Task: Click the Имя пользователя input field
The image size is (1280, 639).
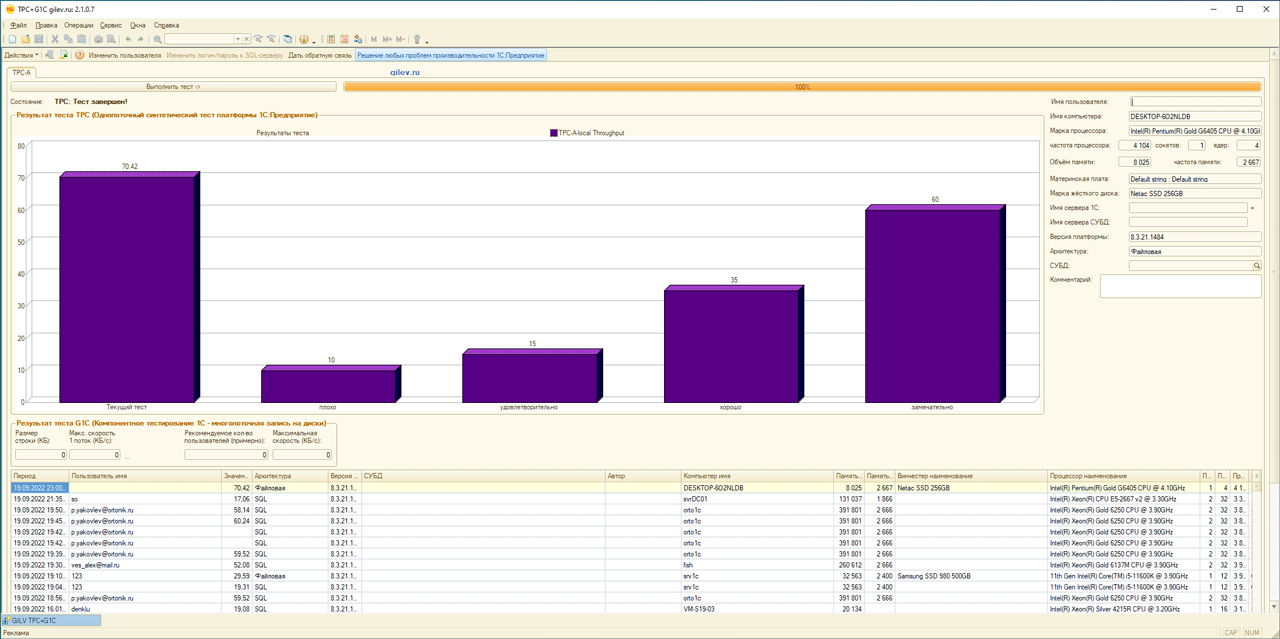Action: coord(1195,102)
